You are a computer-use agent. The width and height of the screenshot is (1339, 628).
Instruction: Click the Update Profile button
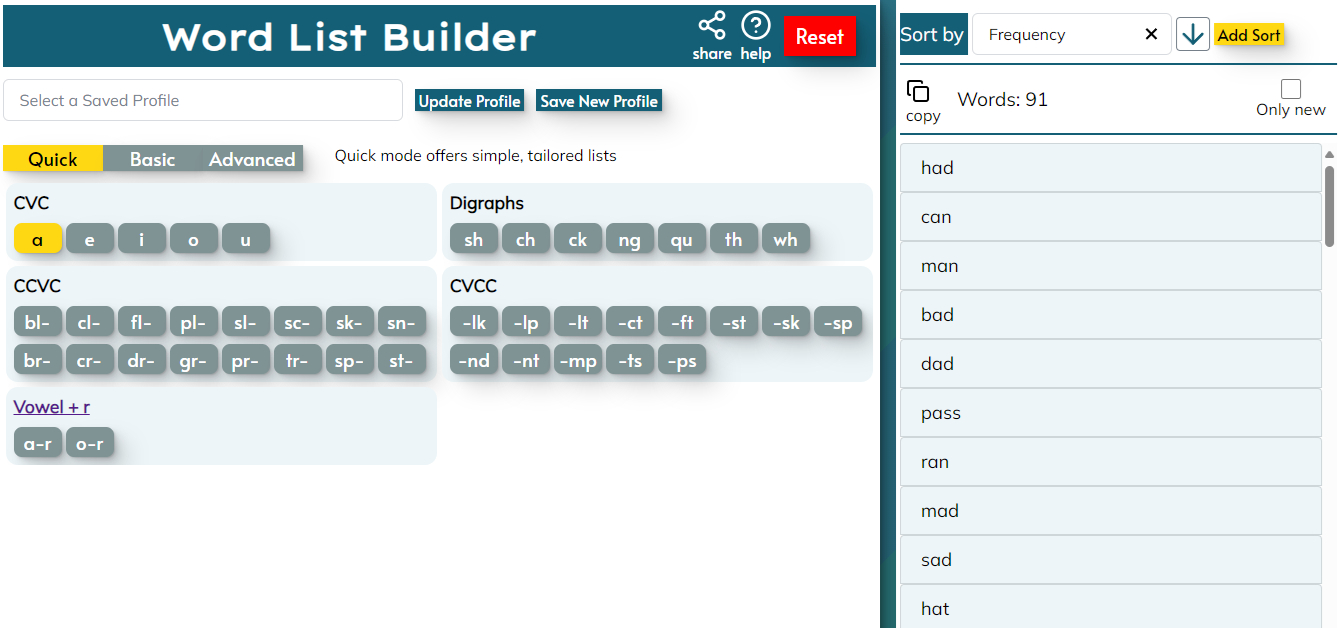469,101
